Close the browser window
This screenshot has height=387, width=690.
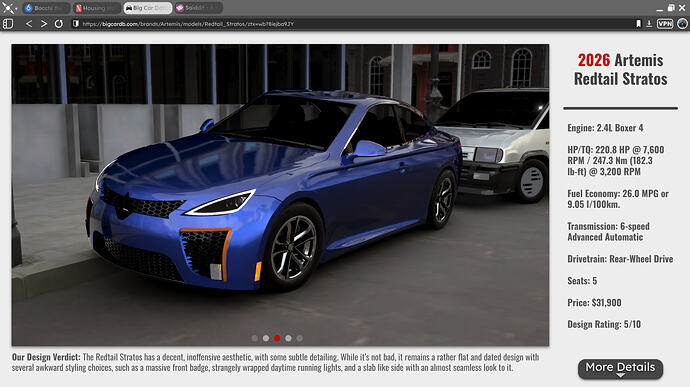[682, 8]
